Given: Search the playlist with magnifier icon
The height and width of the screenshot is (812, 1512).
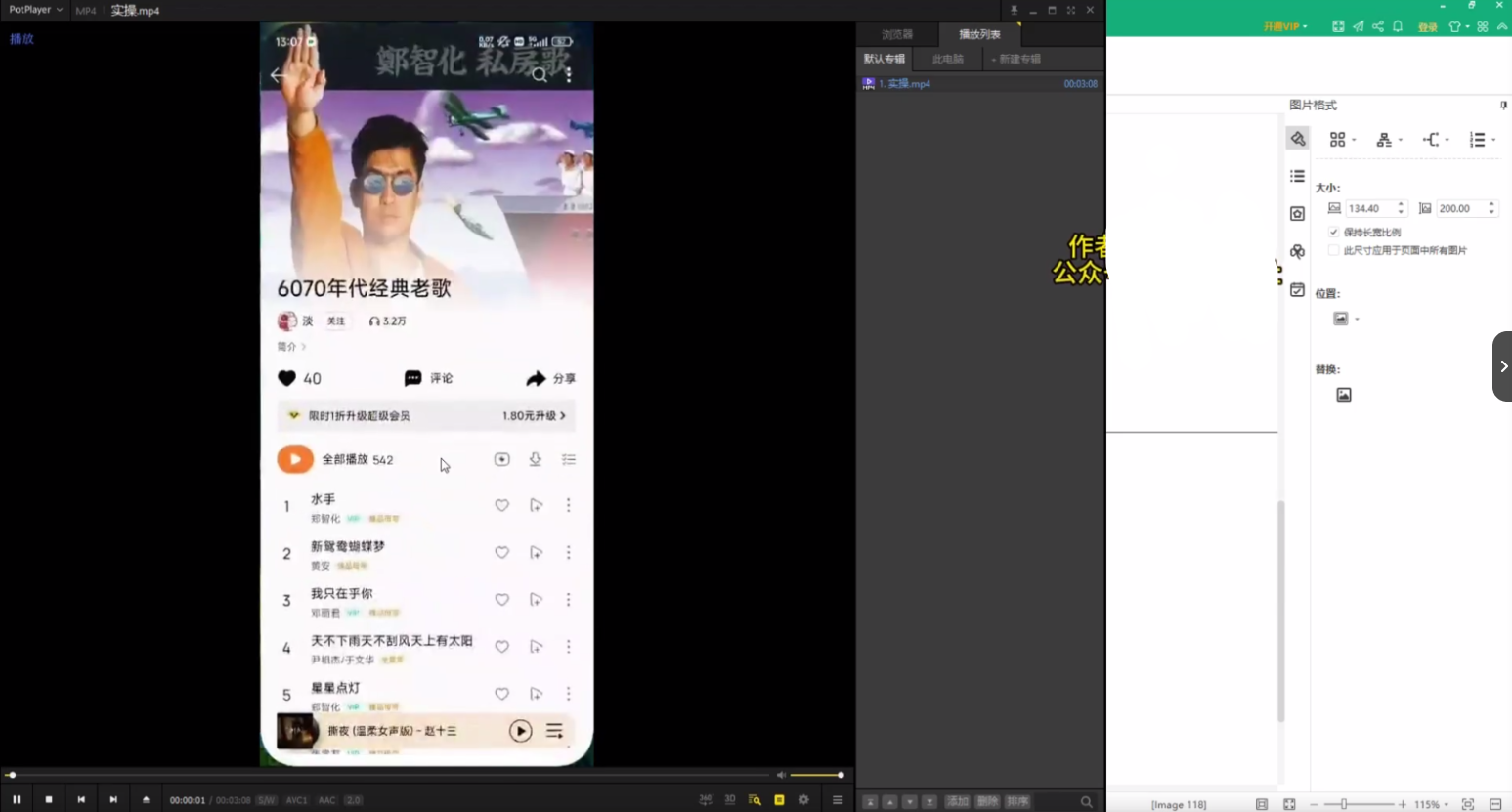Looking at the screenshot, I should coord(1086,802).
